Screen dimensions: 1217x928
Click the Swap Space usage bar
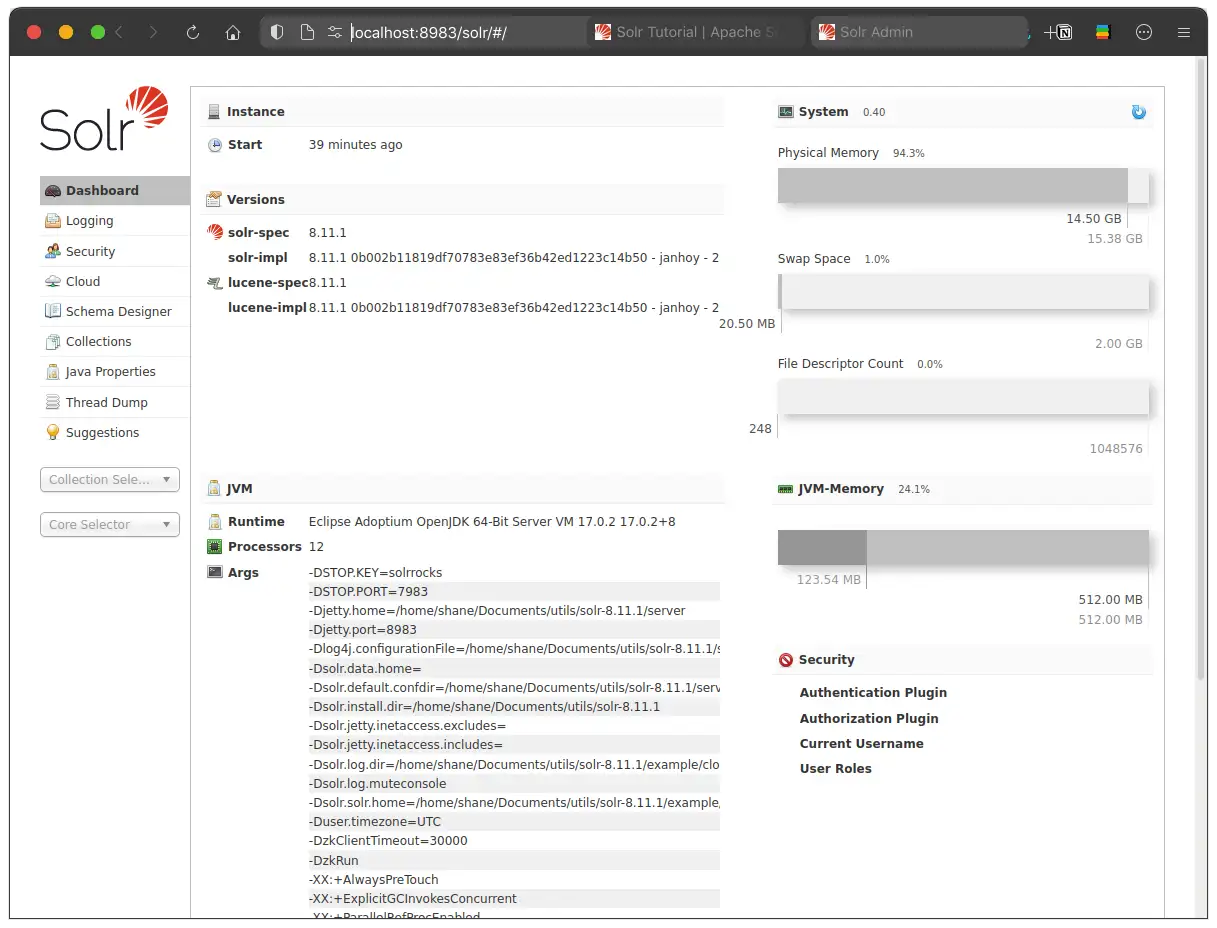963,292
